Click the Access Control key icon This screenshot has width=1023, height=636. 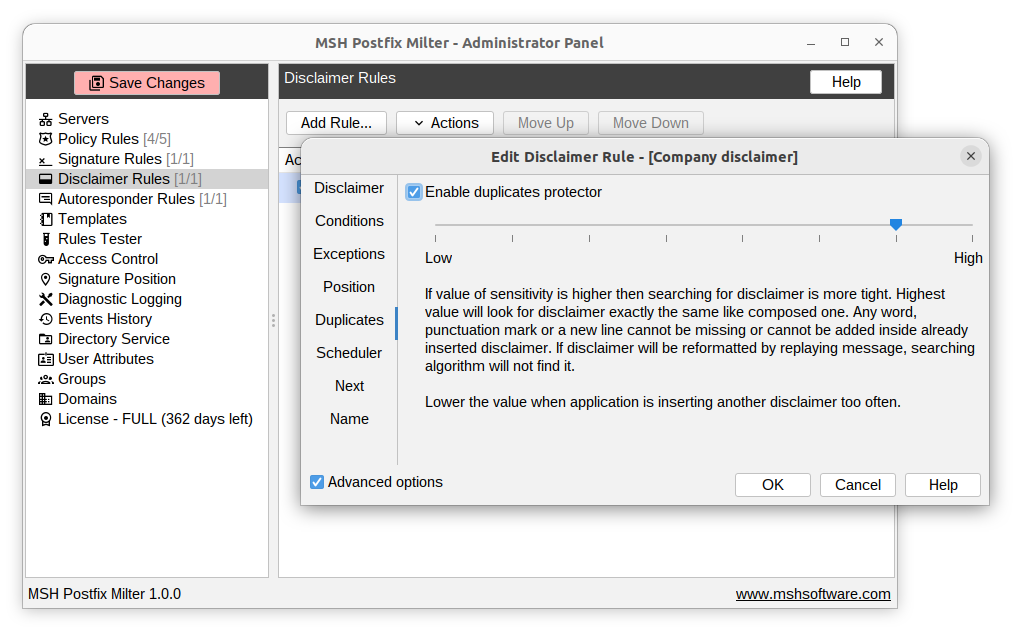tap(46, 260)
